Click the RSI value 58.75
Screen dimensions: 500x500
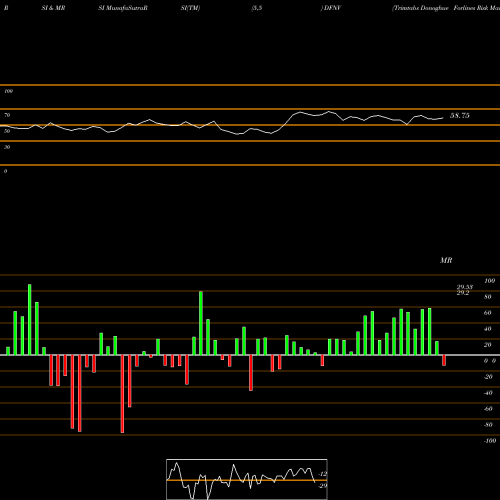pos(460,115)
